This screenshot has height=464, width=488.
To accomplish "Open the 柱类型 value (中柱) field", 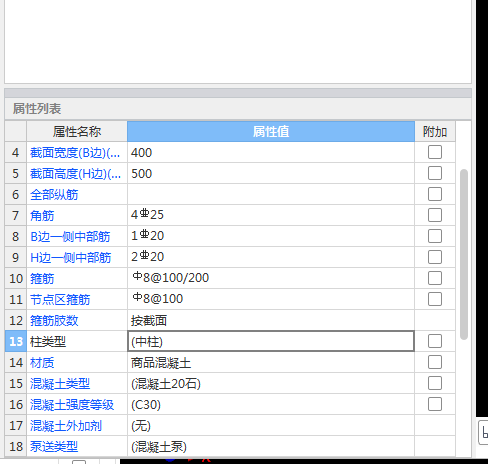I will 271,341.
